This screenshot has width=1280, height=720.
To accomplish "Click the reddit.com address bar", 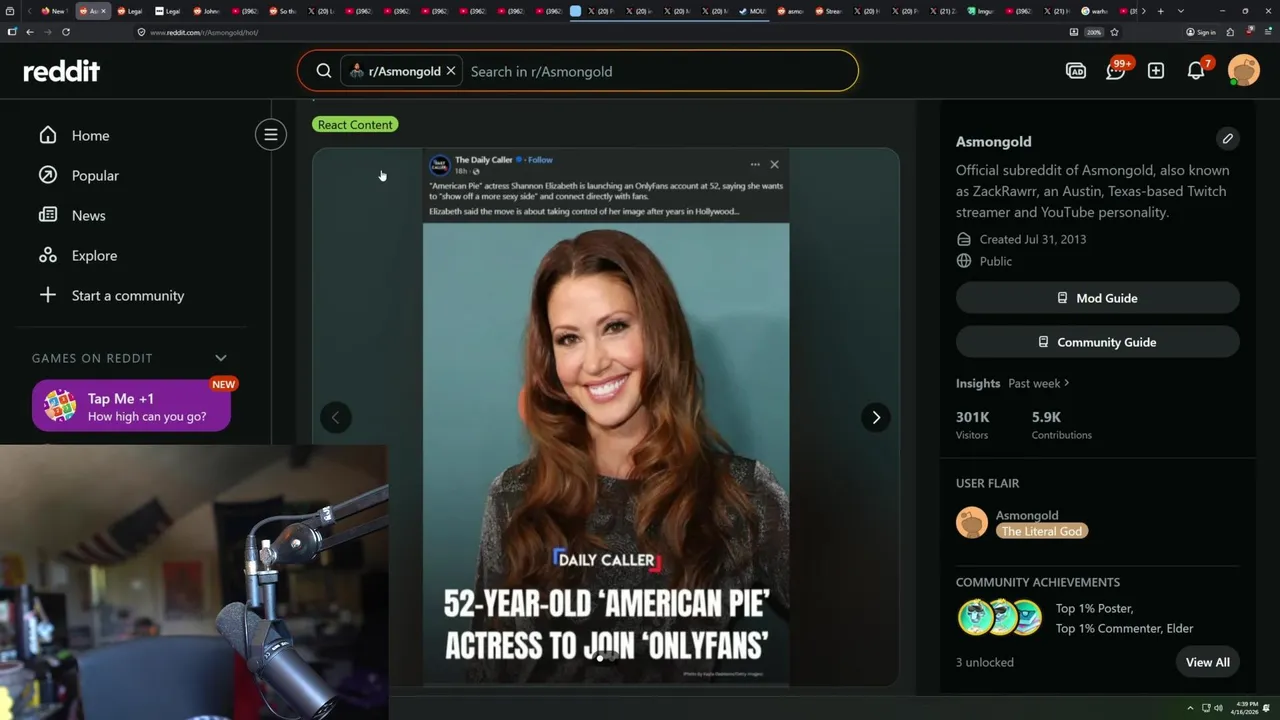I will point(600,32).
